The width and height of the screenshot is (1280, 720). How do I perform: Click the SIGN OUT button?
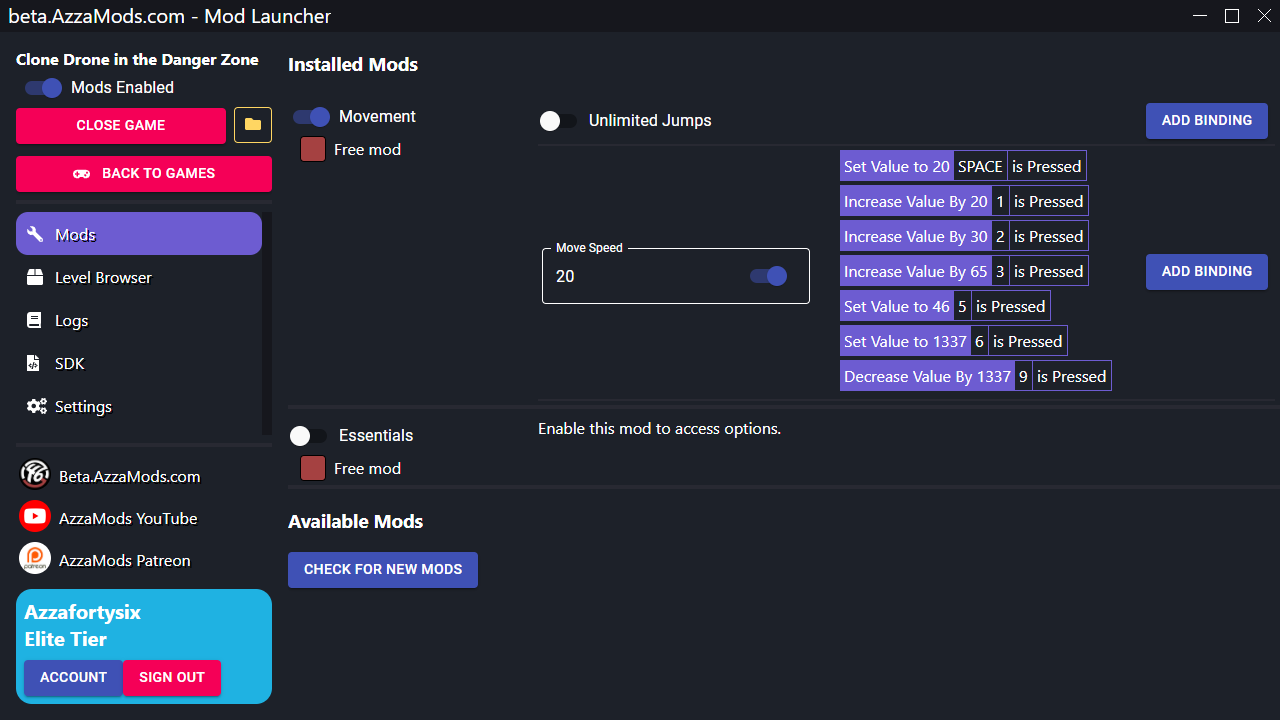click(172, 677)
